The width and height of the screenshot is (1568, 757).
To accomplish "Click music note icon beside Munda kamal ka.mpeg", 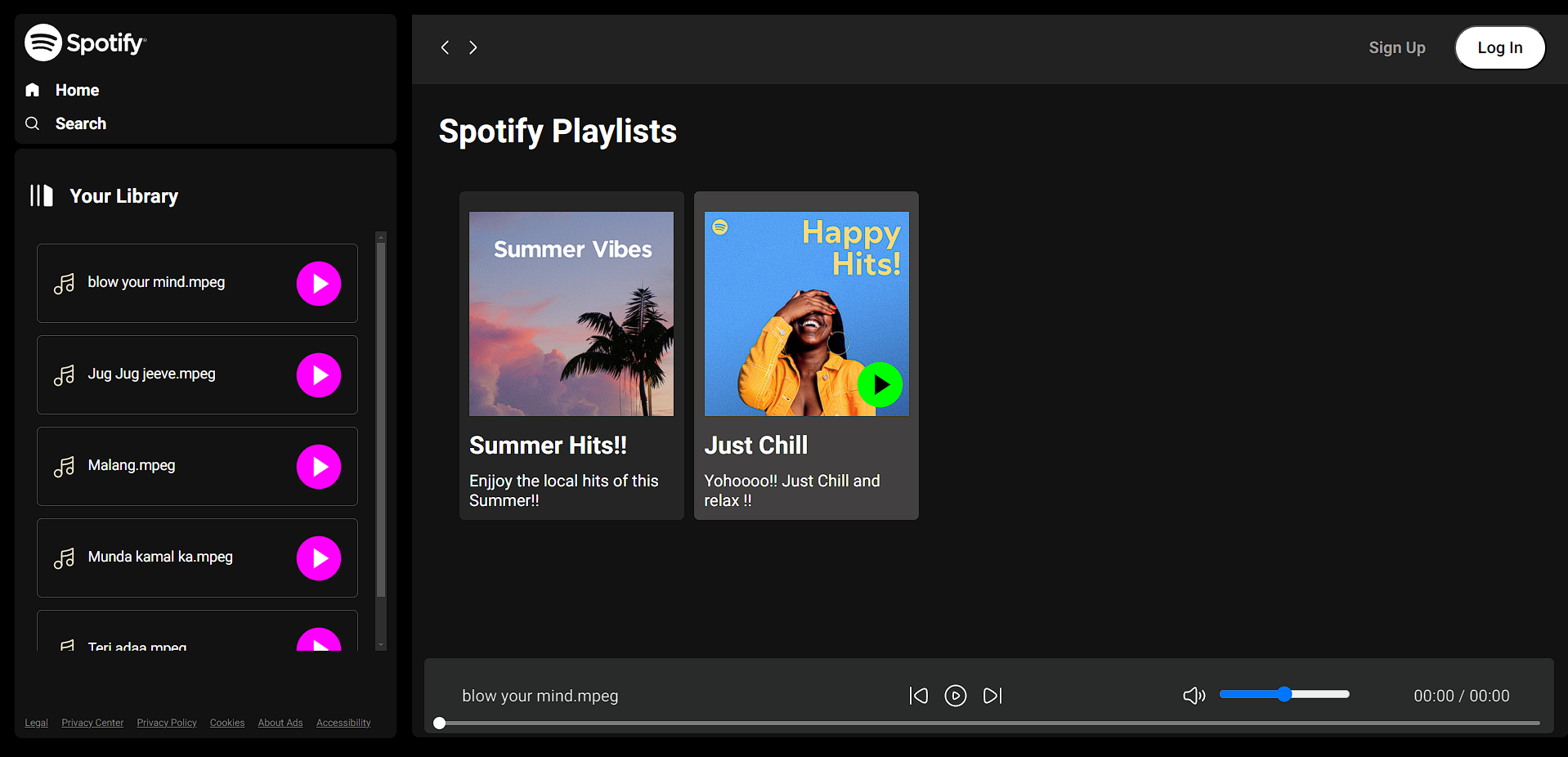I will (x=64, y=558).
